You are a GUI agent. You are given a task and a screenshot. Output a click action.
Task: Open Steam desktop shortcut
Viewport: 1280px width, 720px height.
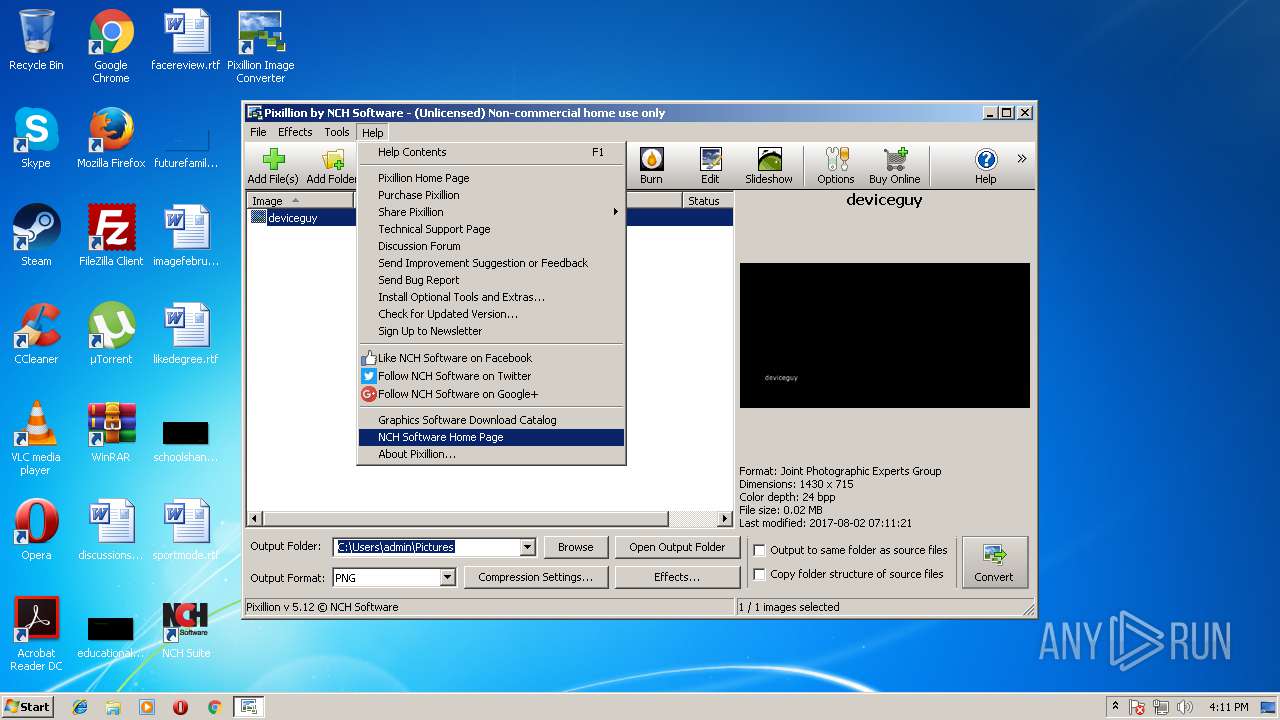click(x=36, y=236)
